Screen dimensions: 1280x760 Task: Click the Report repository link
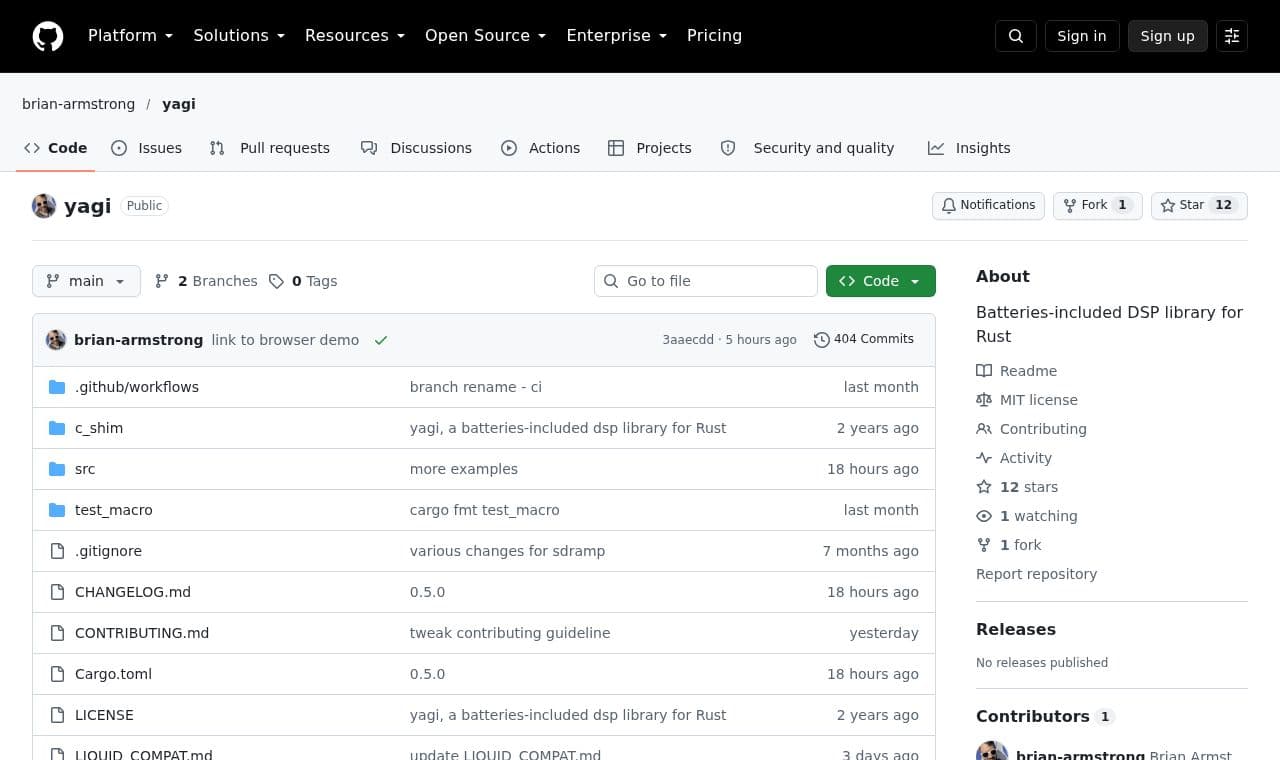(1036, 574)
